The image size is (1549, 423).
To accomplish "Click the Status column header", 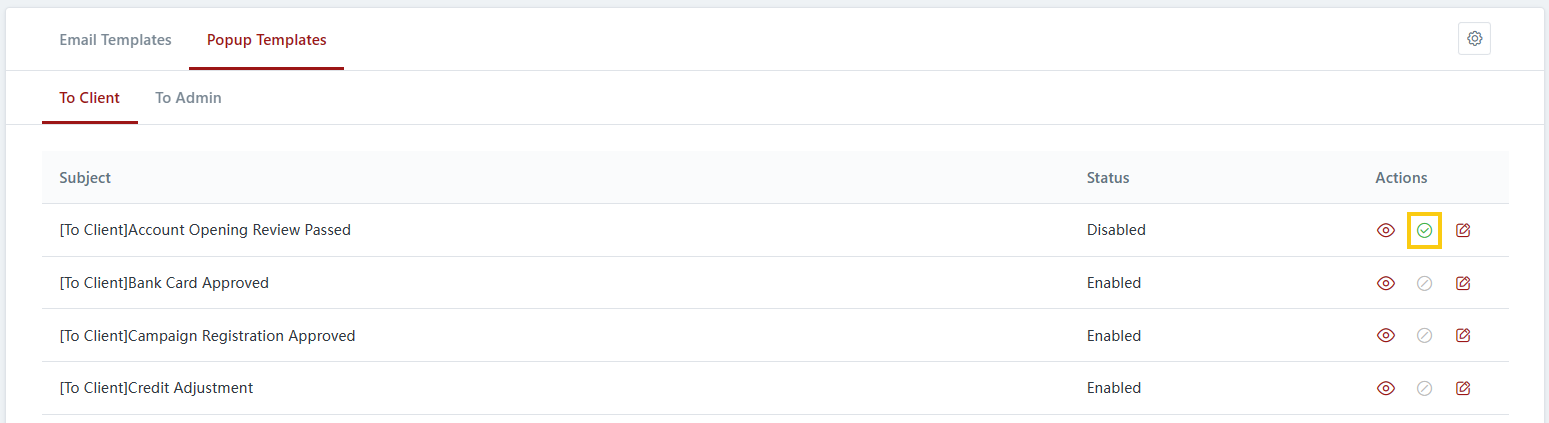I will coord(1108,178).
